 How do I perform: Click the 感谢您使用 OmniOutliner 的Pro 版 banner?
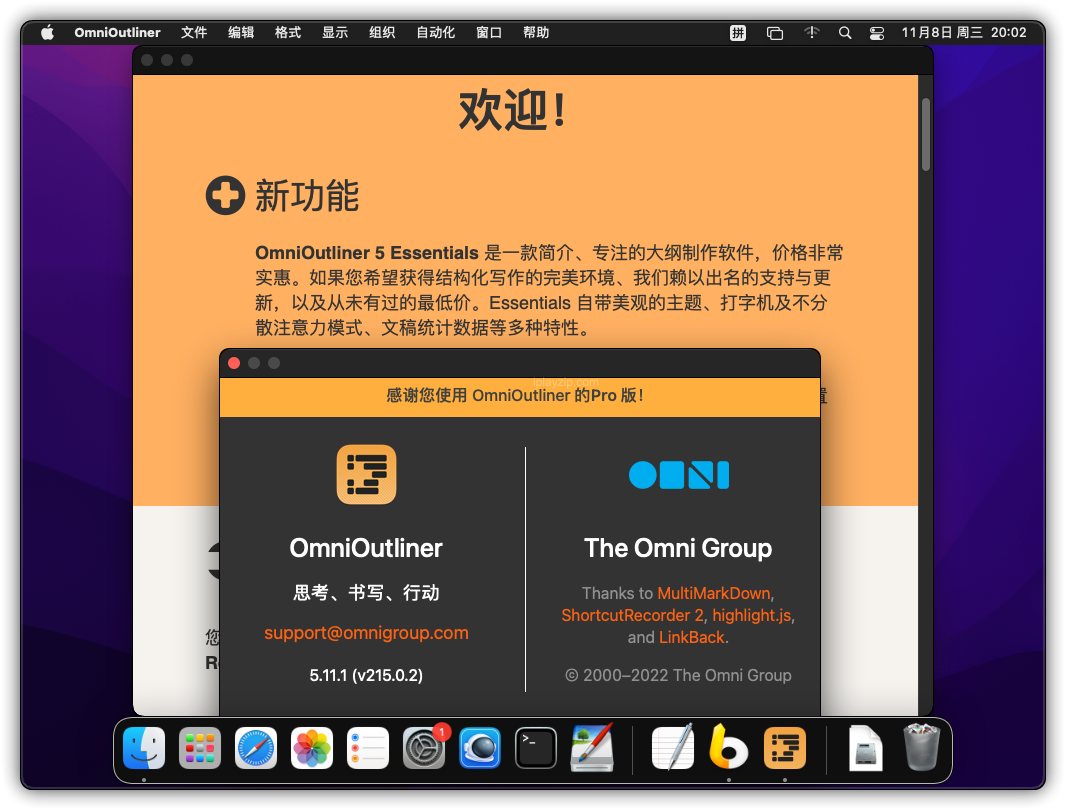point(519,396)
